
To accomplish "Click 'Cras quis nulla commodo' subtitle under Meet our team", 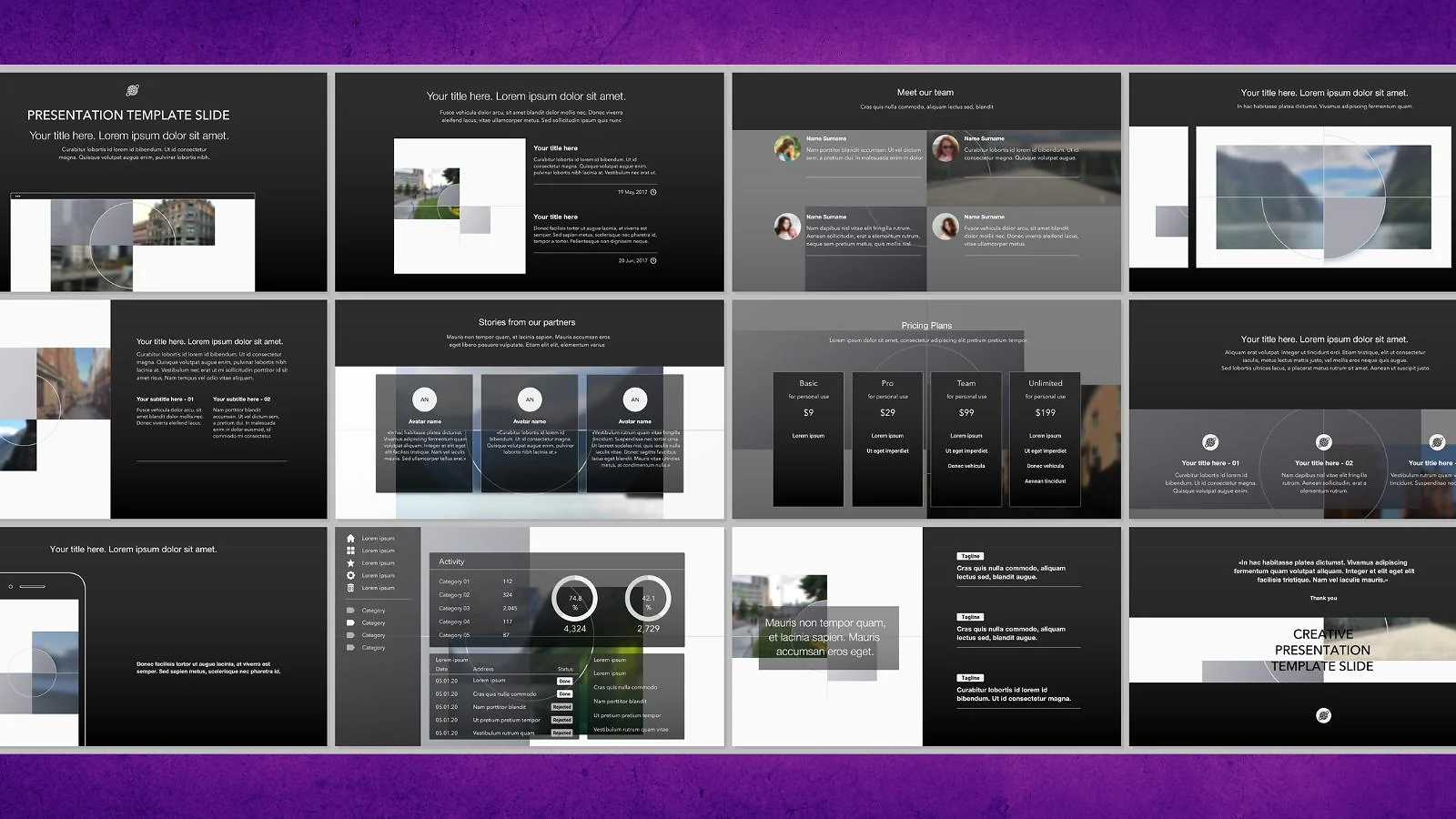I will (x=926, y=106).
